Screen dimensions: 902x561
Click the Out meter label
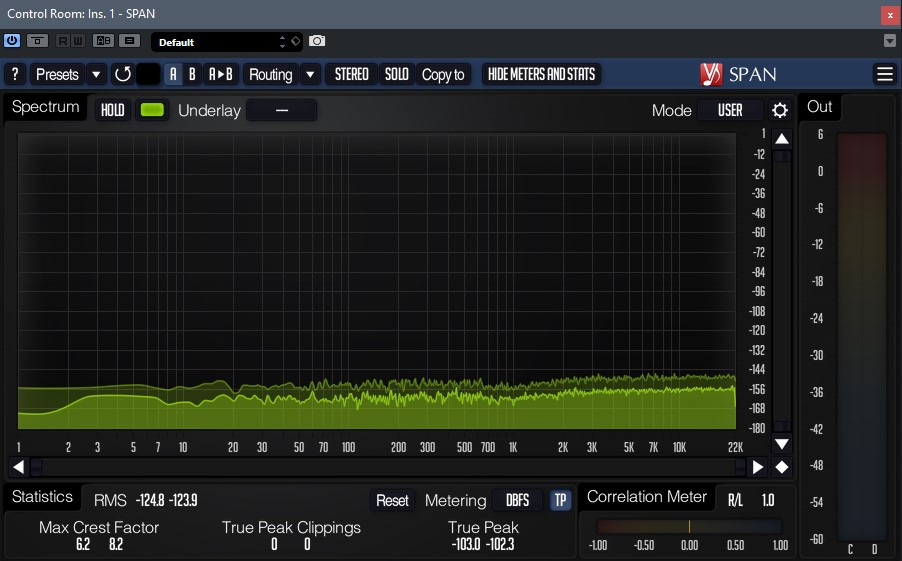819,106
